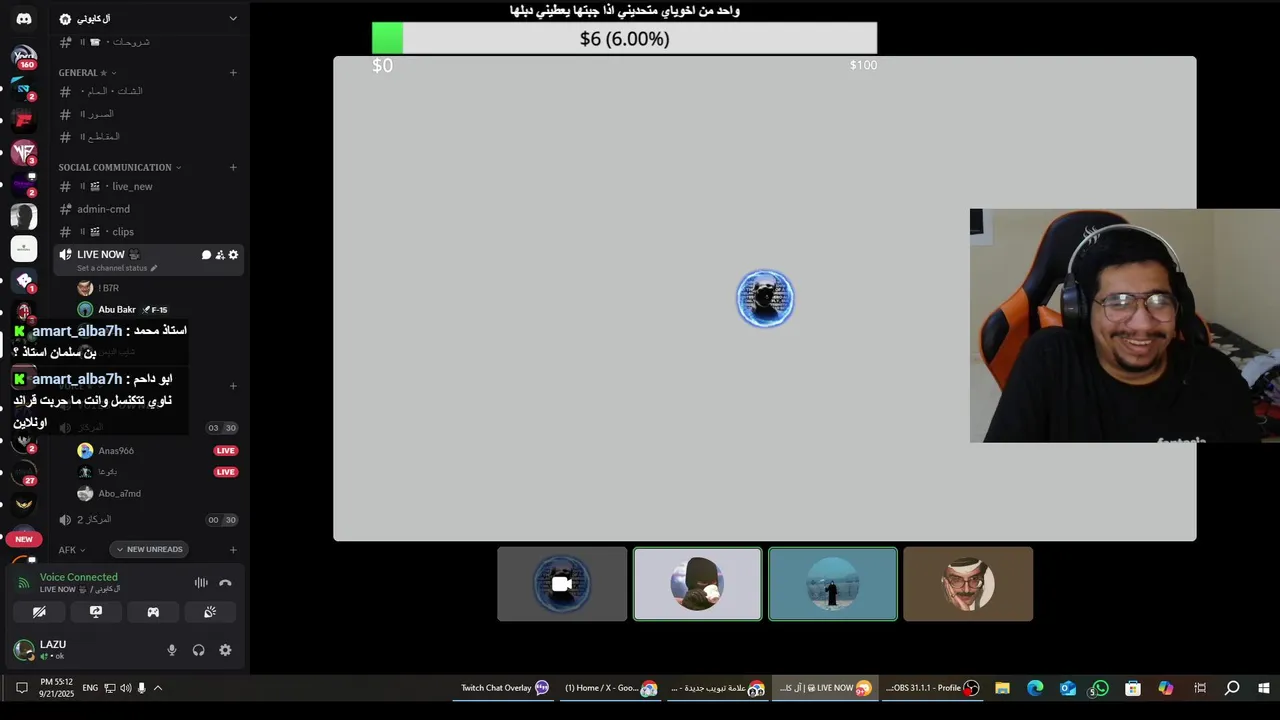
Task: Open the server icon showing badge 27
Action: [24, 472]
